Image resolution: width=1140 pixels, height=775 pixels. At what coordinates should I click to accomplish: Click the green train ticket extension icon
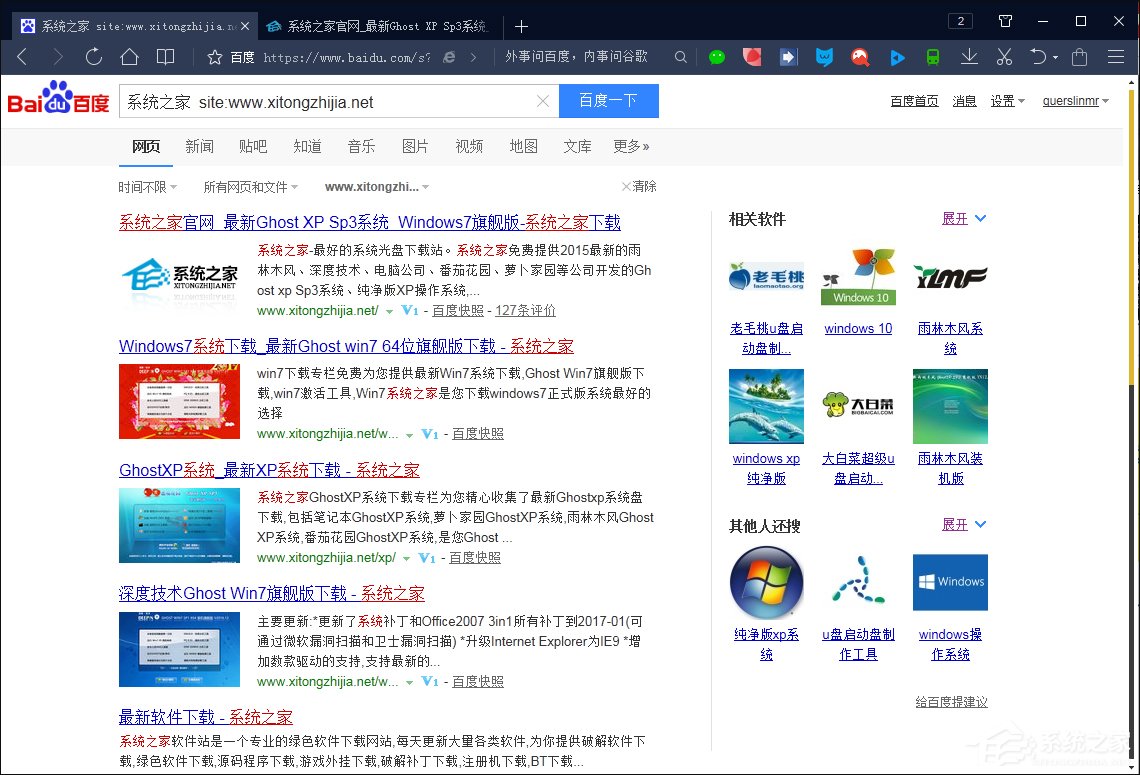point(932,57)
